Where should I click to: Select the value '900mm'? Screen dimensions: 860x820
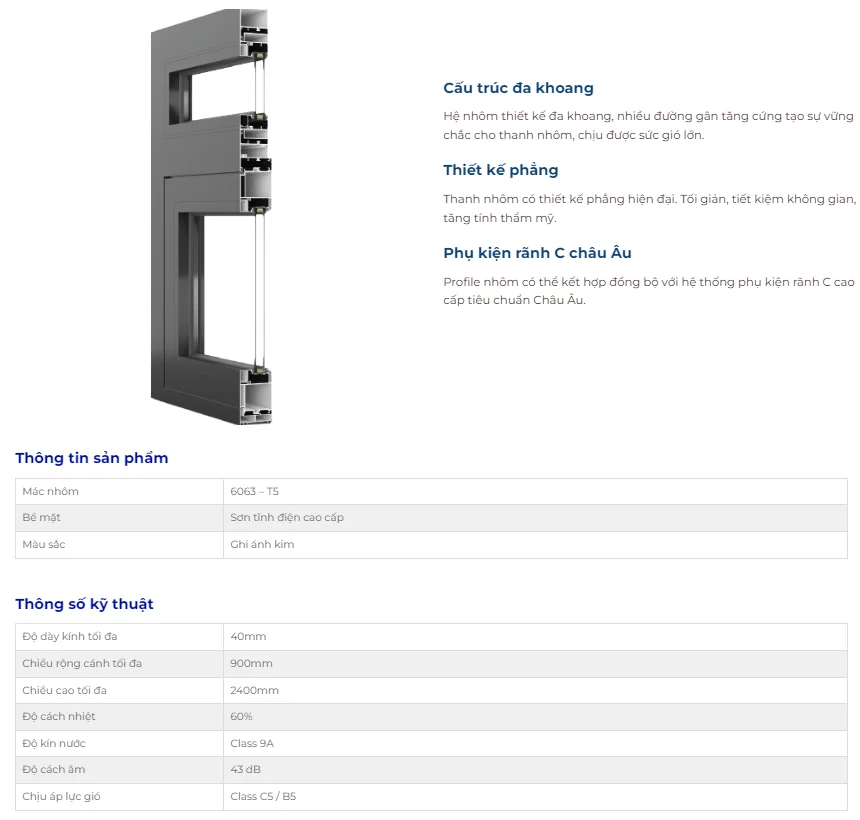[251, 663]
